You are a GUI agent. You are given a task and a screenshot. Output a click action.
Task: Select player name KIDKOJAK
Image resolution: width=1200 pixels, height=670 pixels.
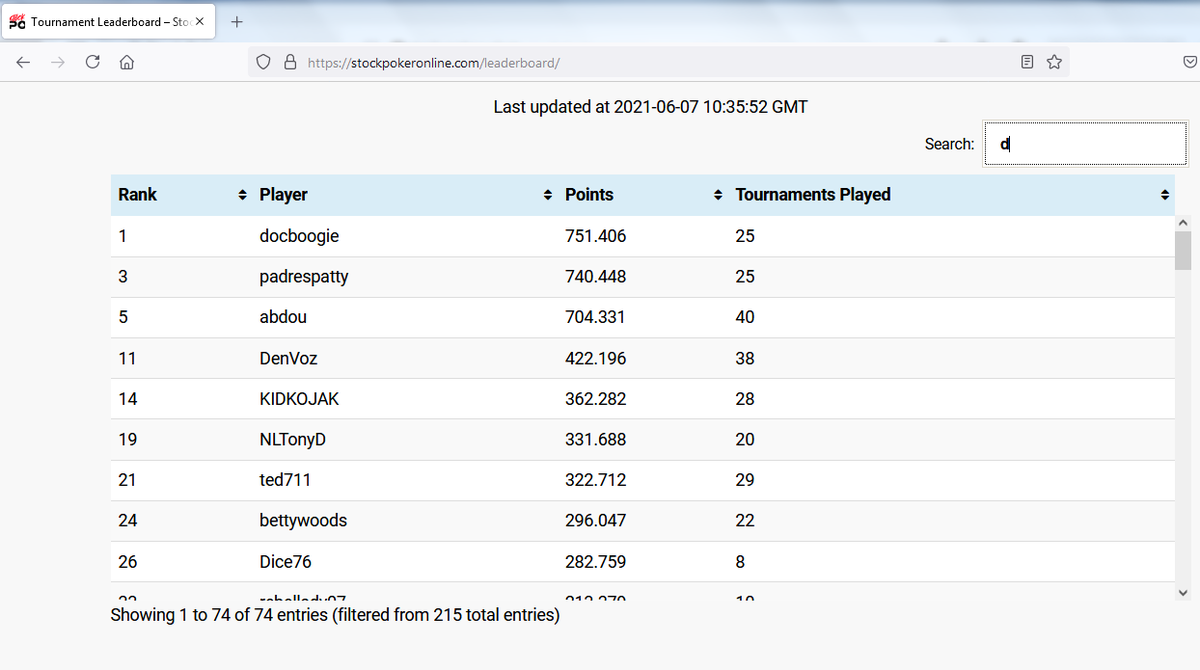tap(299, 399)
